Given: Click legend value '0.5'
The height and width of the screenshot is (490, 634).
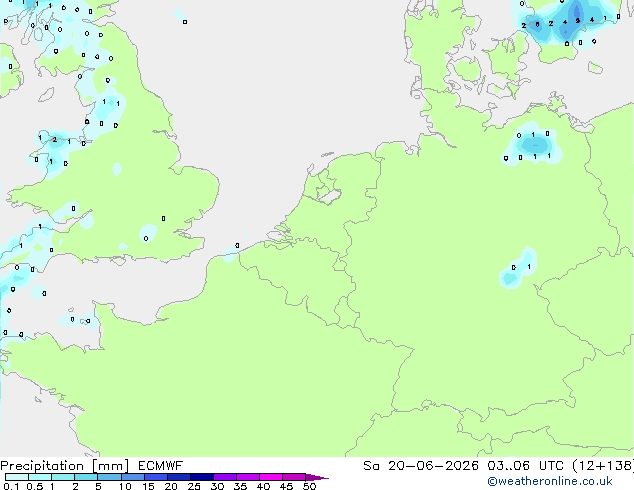Looking at the screenshot, I should pyautogui.click(x=34, y=486).
